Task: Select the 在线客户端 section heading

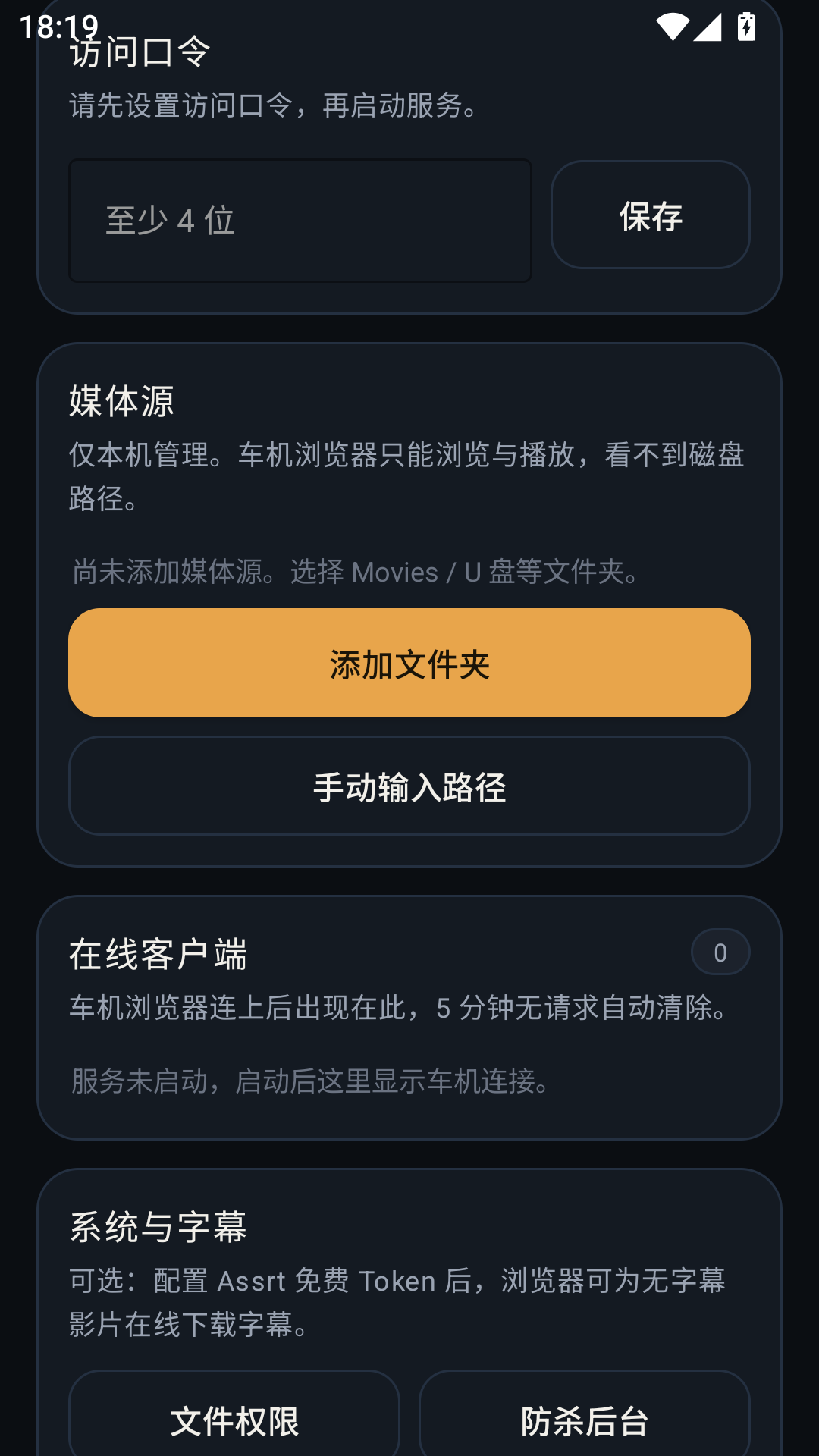Action: (158, 954)
